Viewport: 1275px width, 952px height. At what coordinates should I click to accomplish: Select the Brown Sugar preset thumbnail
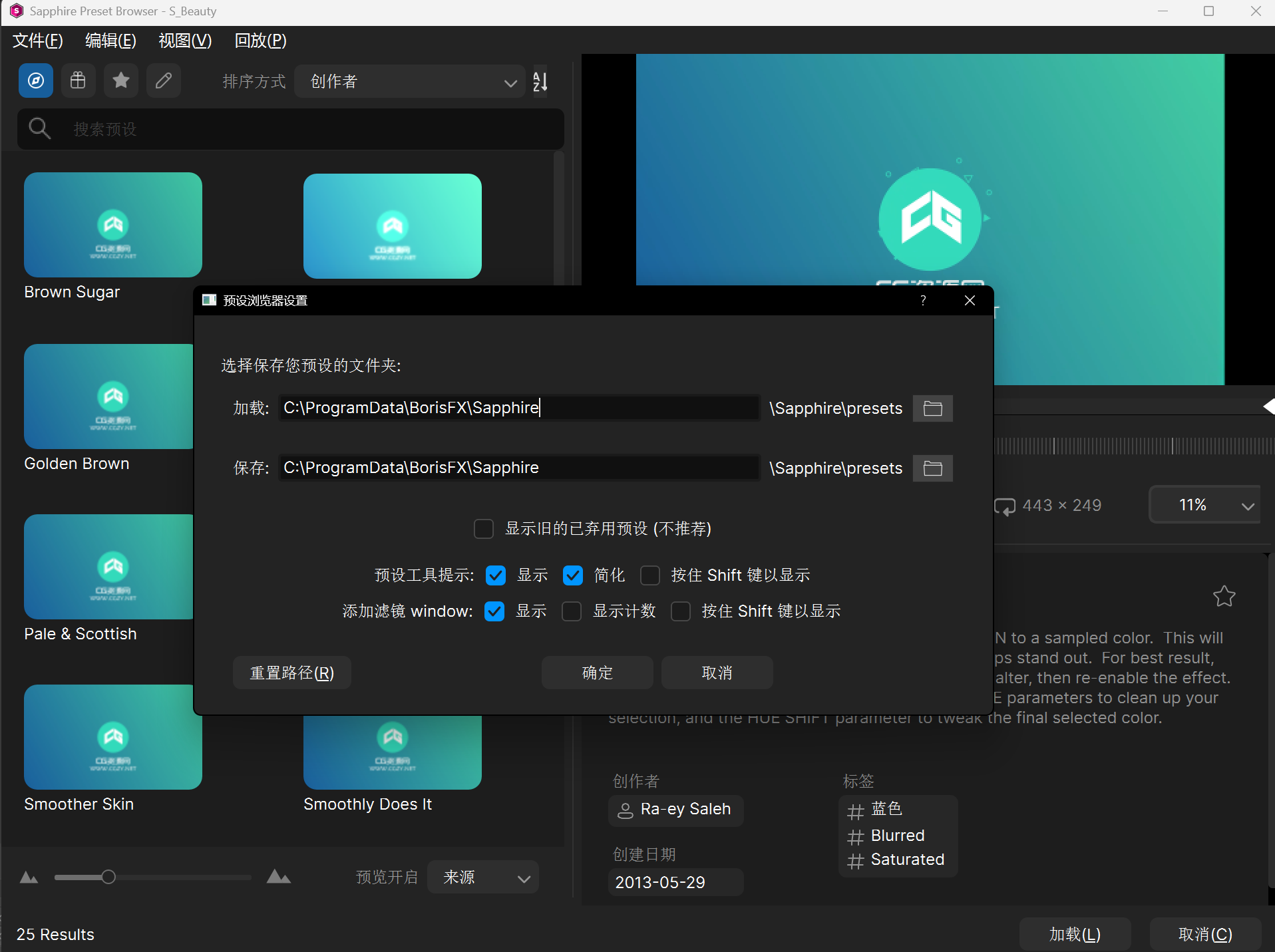click(x=112, y=225)
